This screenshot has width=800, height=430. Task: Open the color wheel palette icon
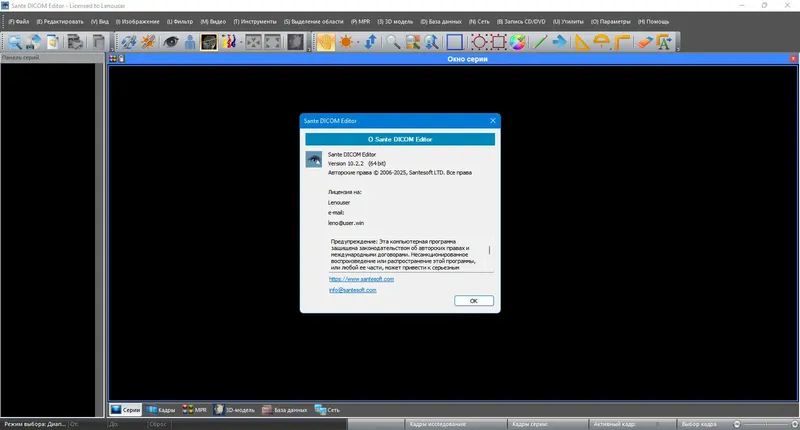[x=517, y=42]
